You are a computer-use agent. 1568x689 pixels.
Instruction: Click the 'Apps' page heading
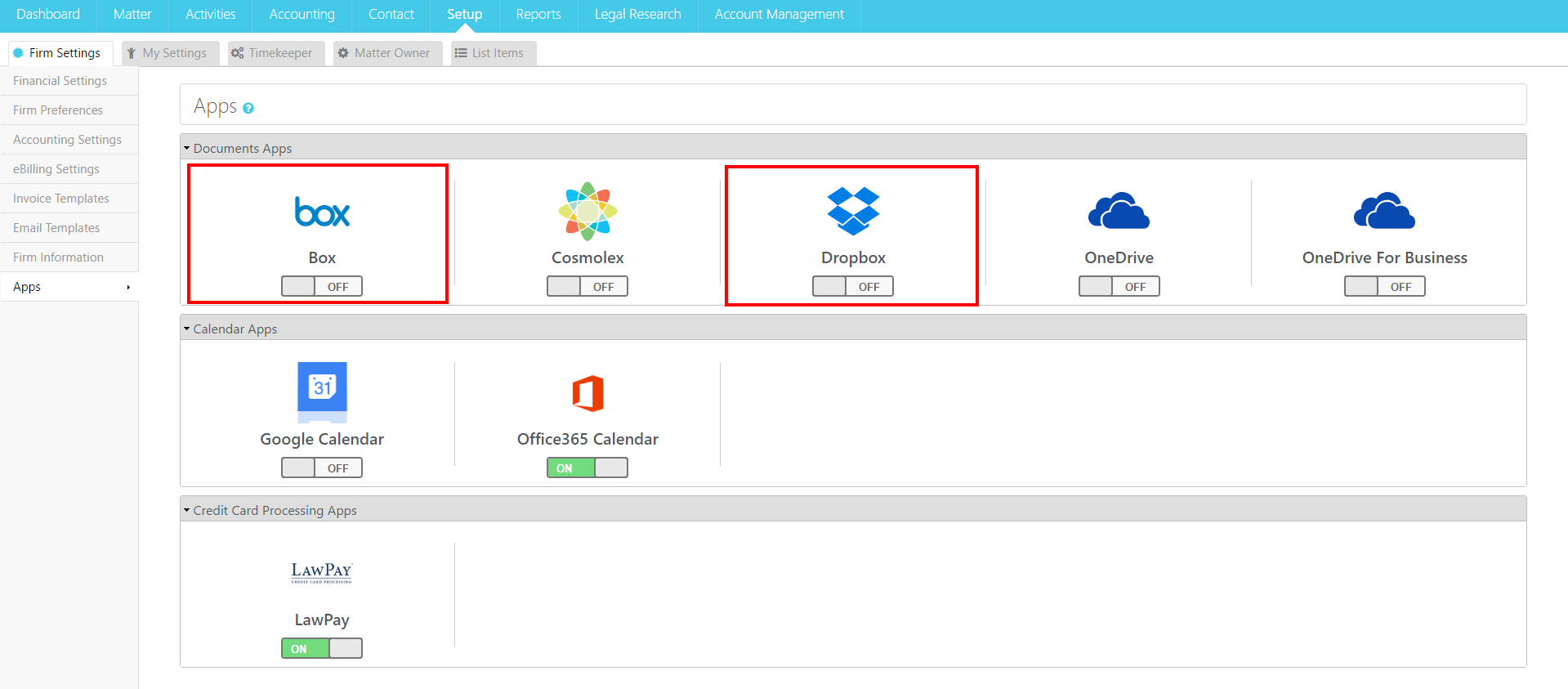pyautogui.click(x=215, y=107)
